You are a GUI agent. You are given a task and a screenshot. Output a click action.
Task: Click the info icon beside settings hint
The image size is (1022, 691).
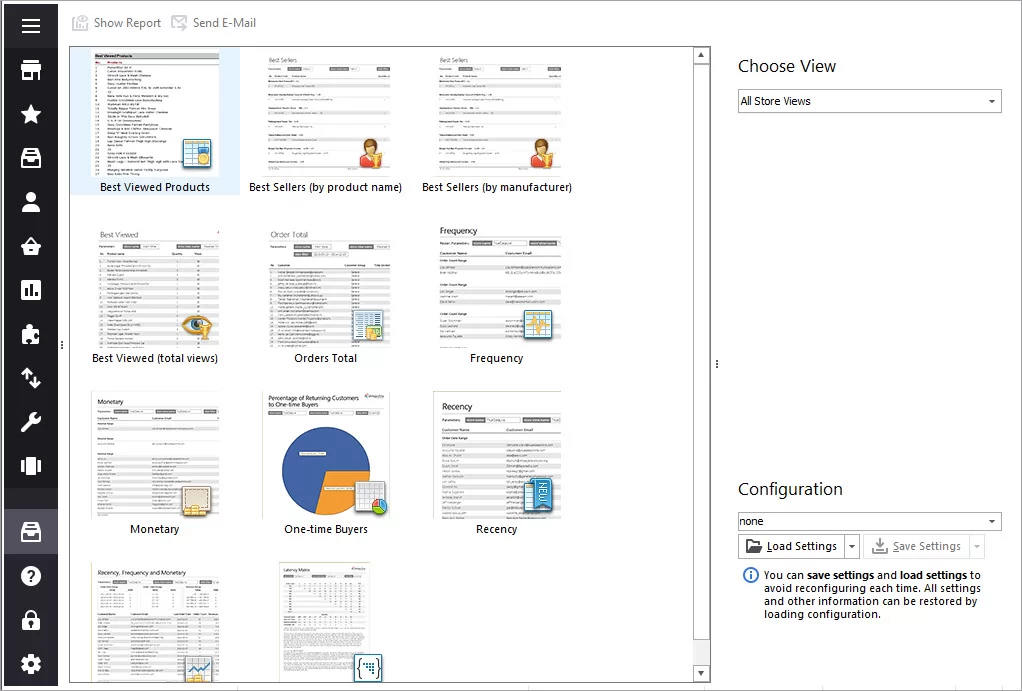tap(751, 575)
